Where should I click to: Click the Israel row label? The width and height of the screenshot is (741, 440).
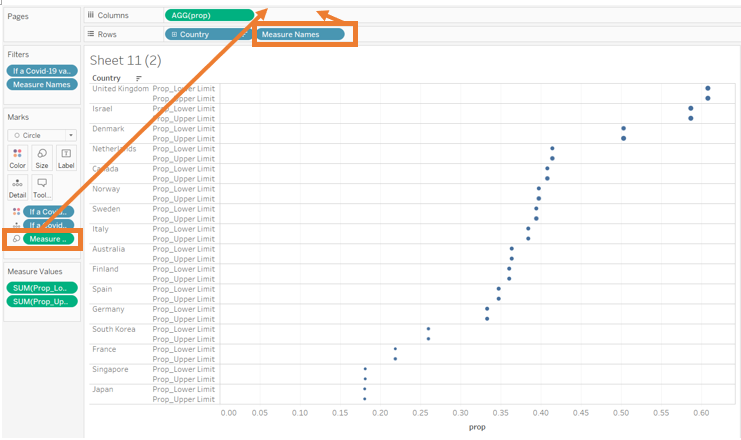tap(103, 109)
